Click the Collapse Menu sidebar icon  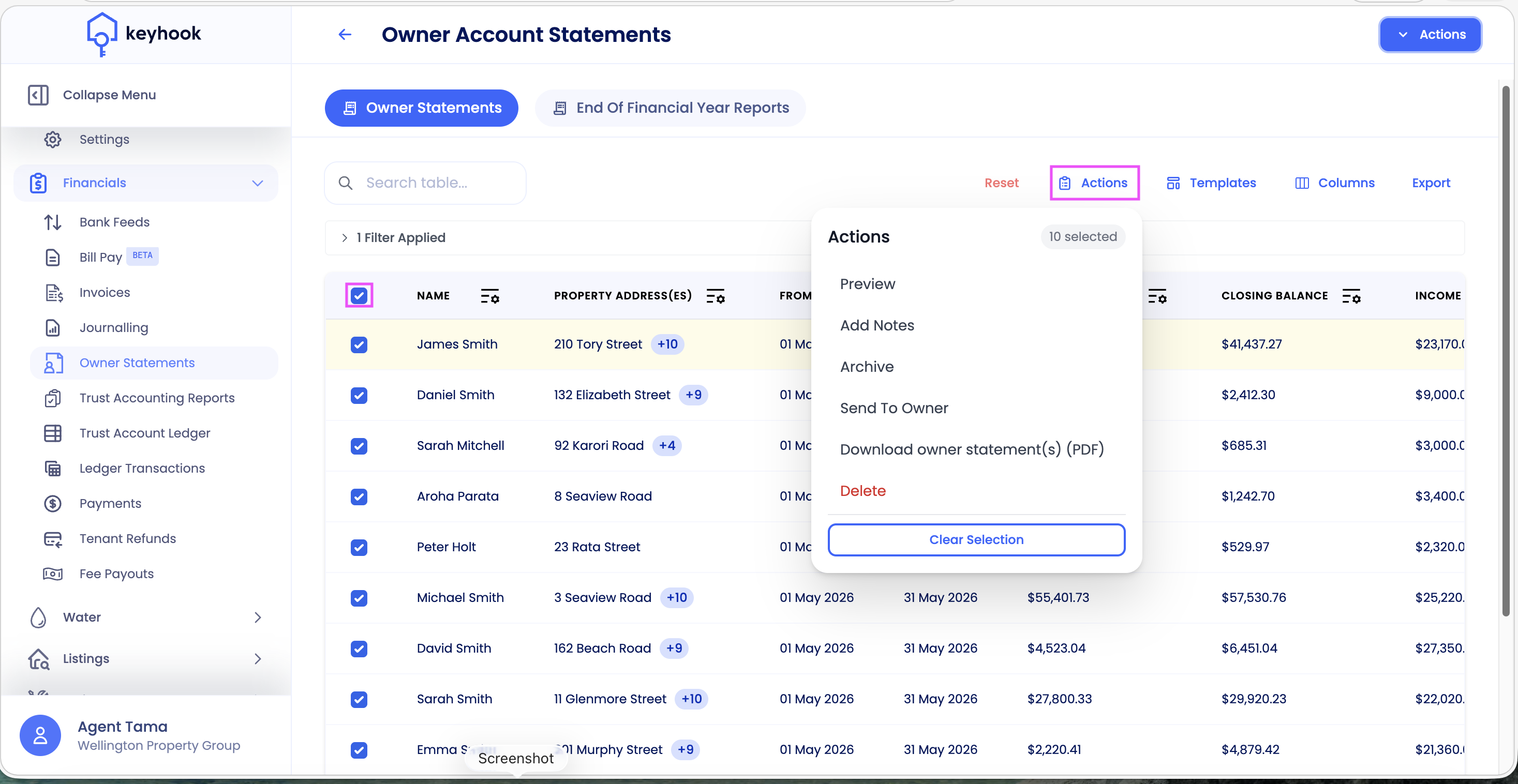point(38,95)
